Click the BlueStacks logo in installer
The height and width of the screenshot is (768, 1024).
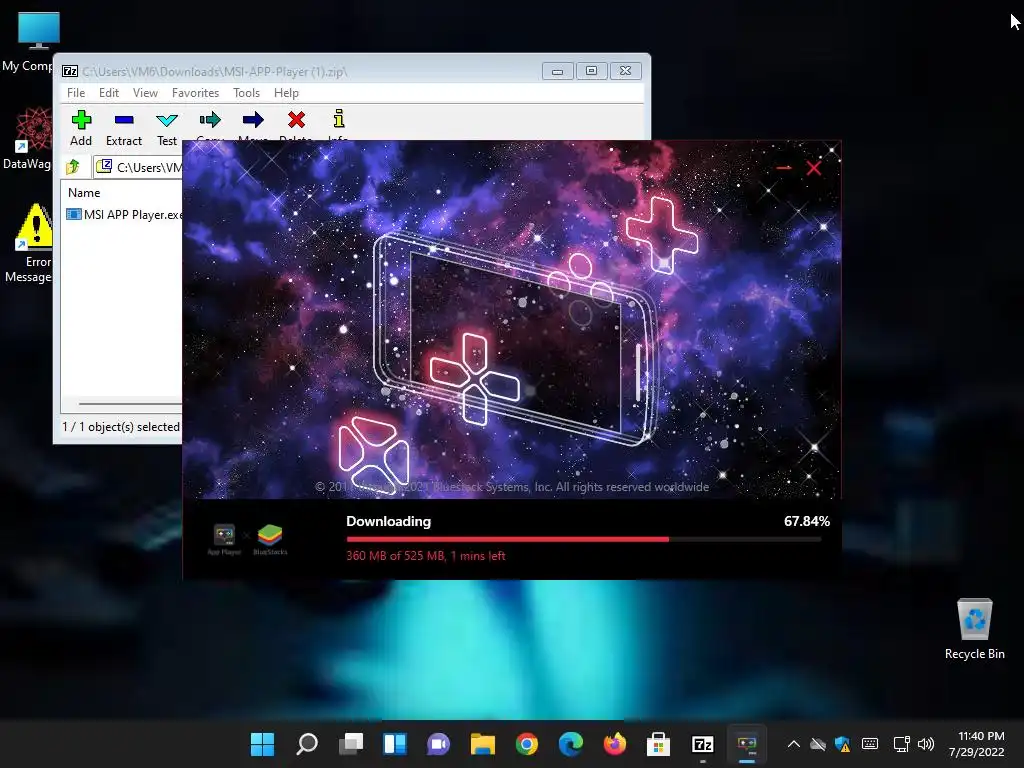click(x=270, y=539)
